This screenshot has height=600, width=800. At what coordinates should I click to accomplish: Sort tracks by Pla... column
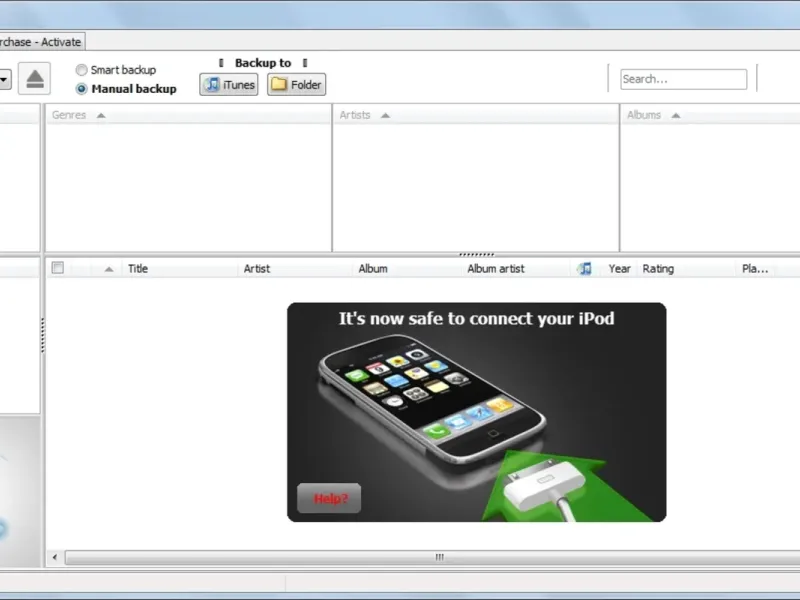[x=755, y=269]
